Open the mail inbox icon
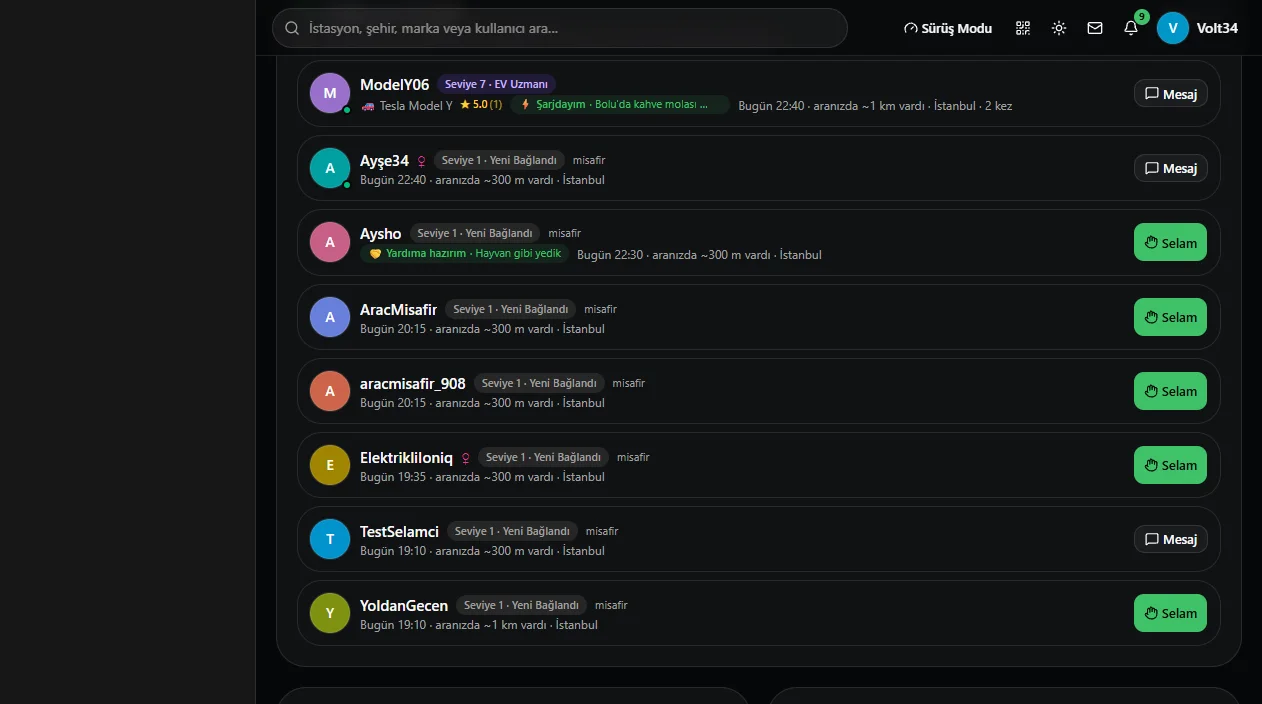The height and width of the screenshot is (704, 1262). point(1095,28)
